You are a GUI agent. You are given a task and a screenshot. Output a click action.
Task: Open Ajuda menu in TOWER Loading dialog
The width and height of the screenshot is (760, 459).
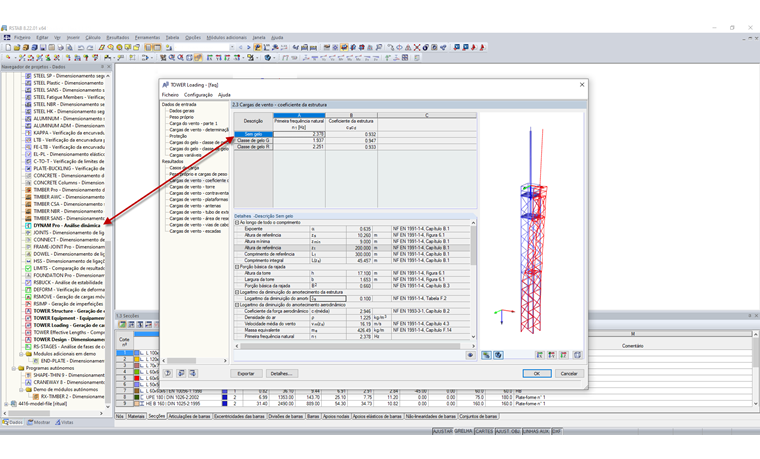(224, 95)
